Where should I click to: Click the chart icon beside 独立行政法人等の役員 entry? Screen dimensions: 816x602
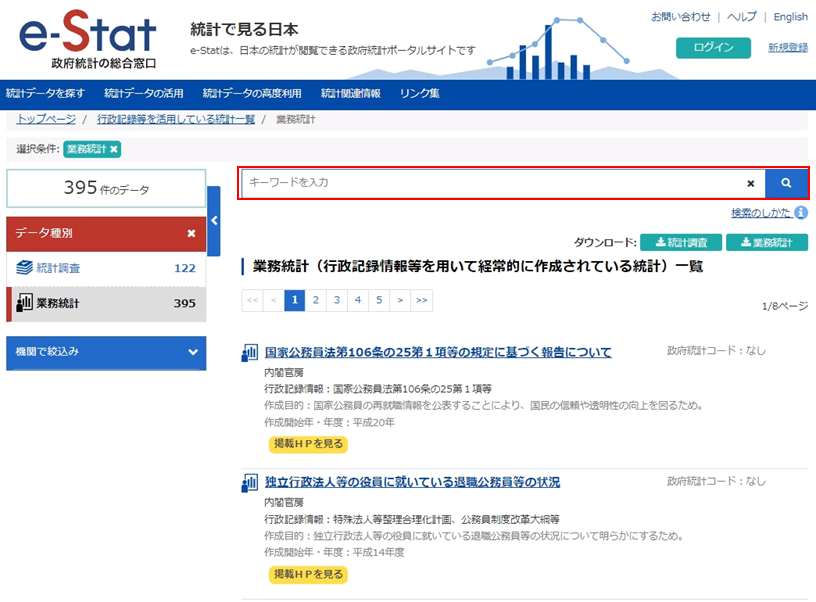(249, 482)
